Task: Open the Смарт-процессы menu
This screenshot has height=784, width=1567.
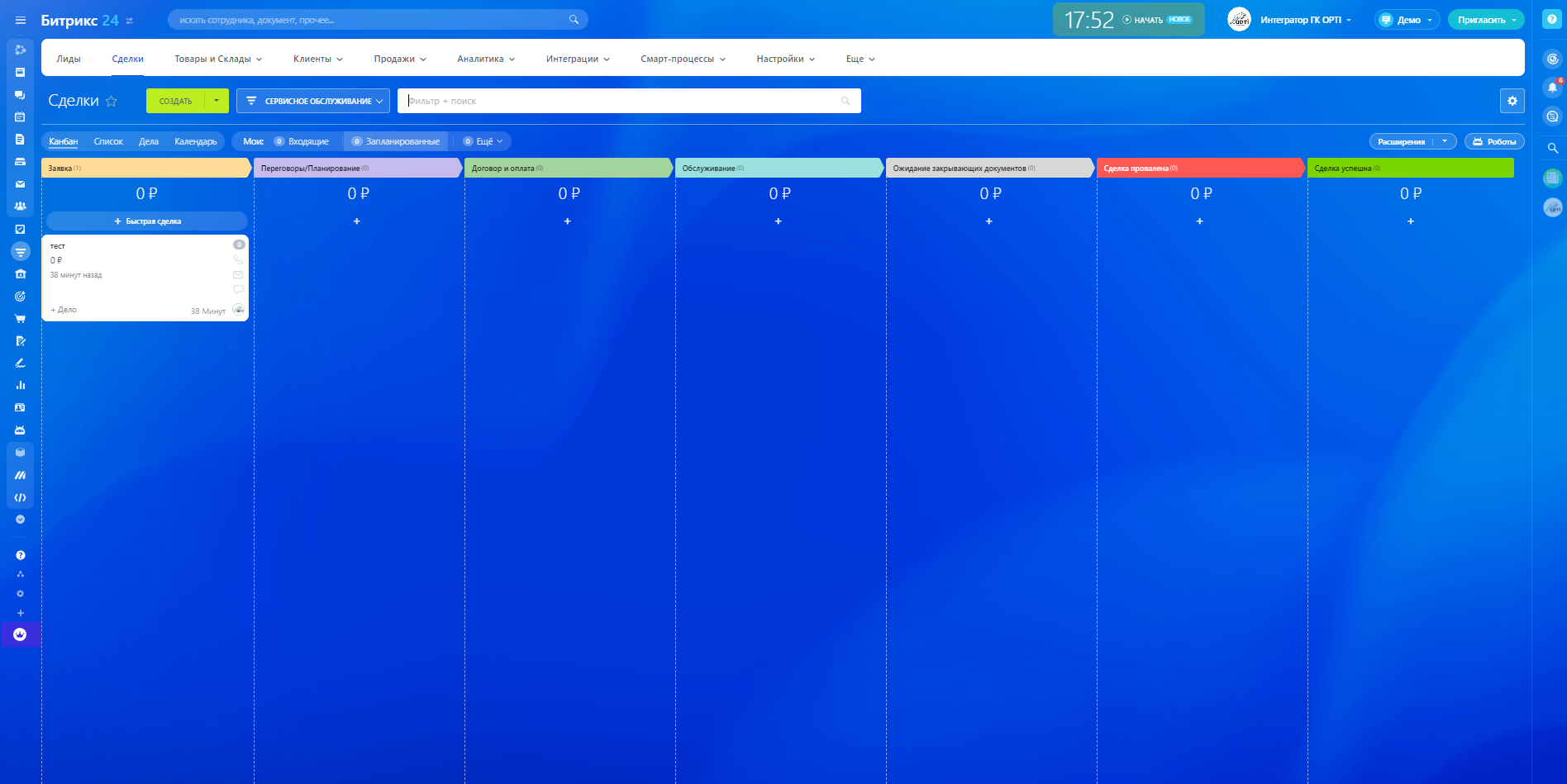Action: click(x=683, y=59)
